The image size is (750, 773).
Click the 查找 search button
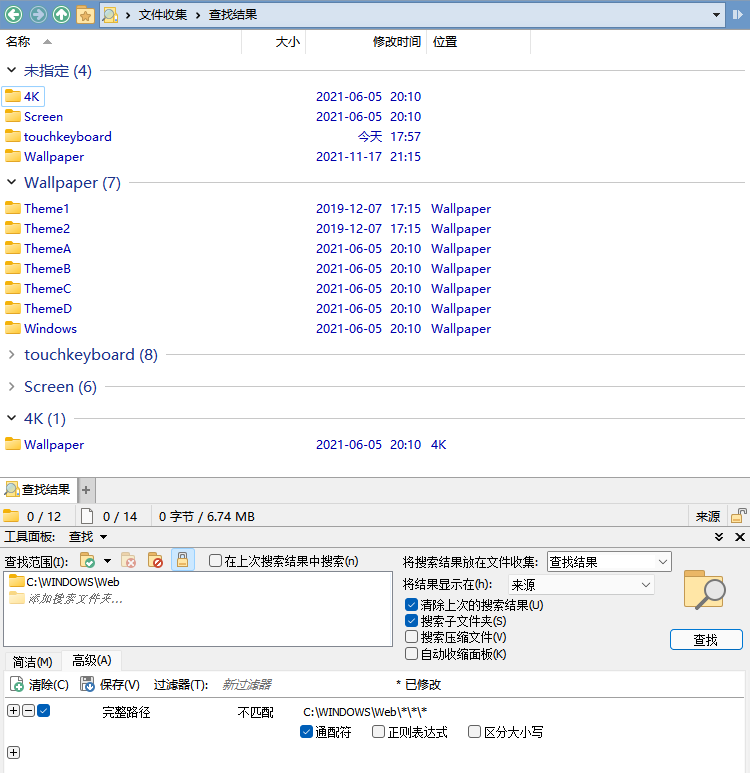[x=706, y=640]
